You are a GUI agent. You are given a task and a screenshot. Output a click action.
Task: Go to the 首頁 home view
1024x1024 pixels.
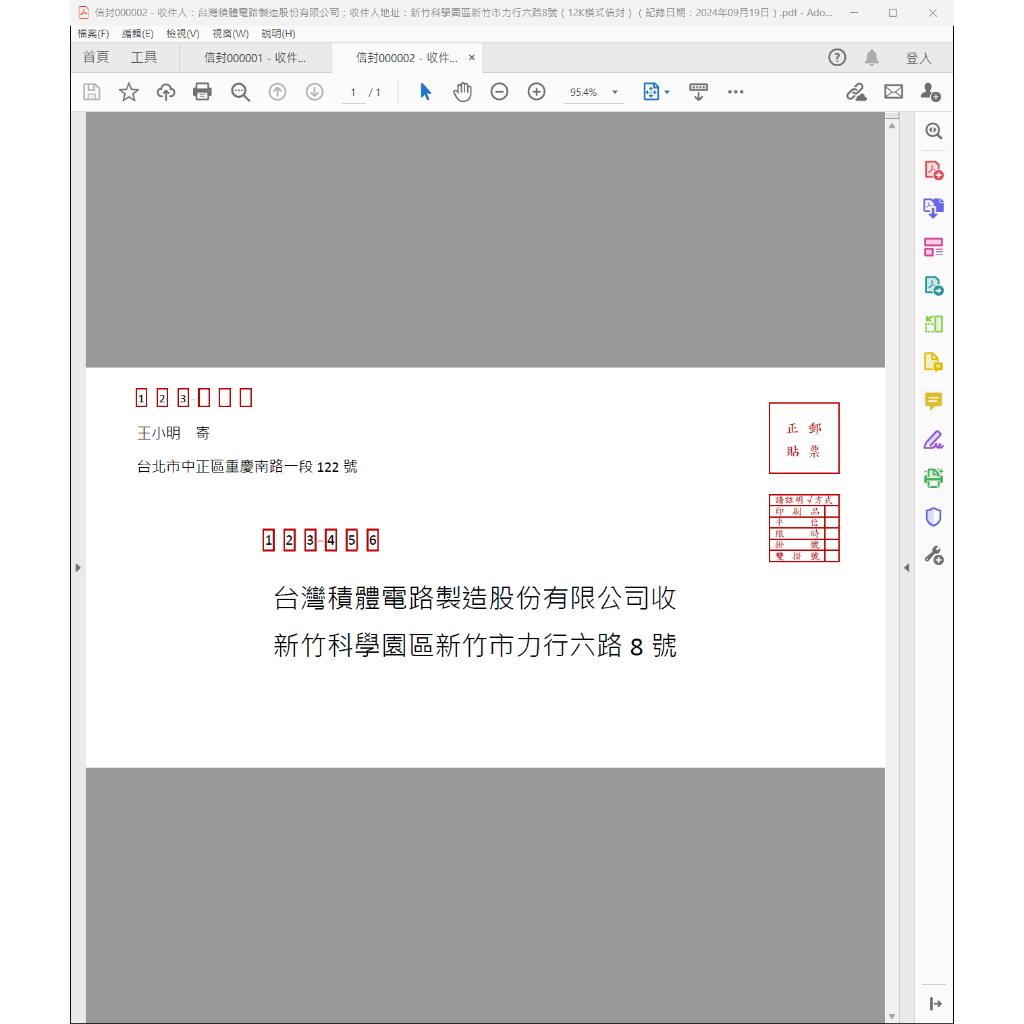96,58
